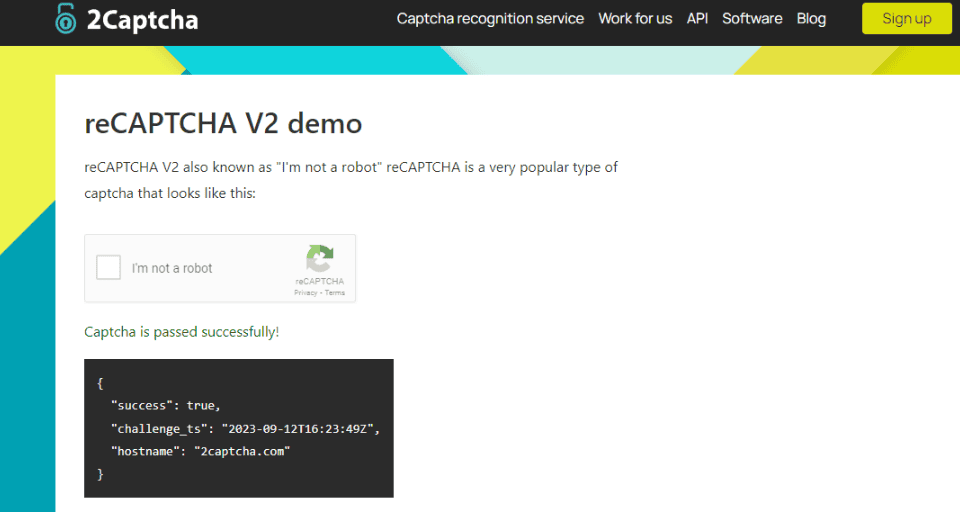Click the opening brace of the JSON block

100,383
